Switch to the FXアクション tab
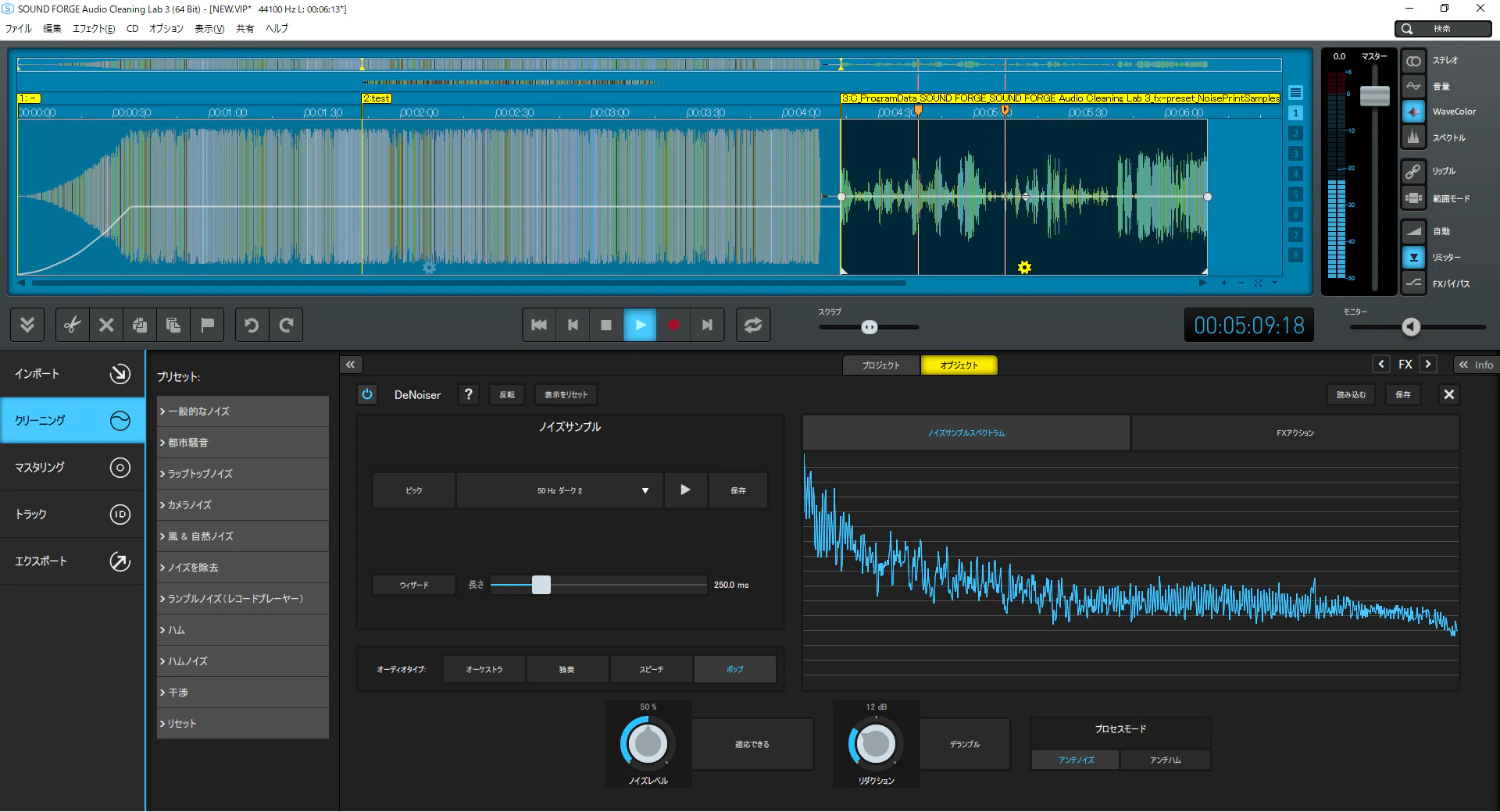The image size is (1500, 812). (1295, 433)
